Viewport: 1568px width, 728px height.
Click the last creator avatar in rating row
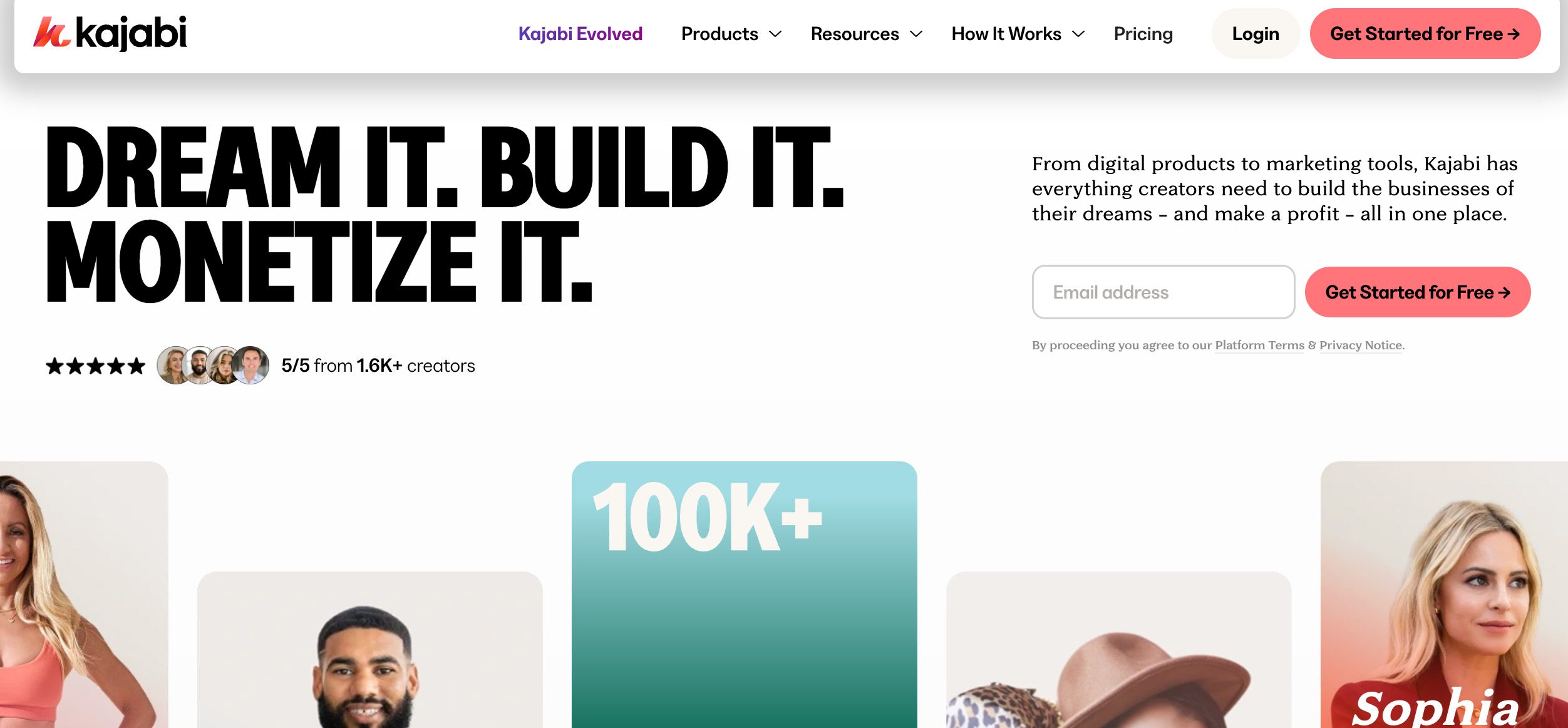pos(250,365)
